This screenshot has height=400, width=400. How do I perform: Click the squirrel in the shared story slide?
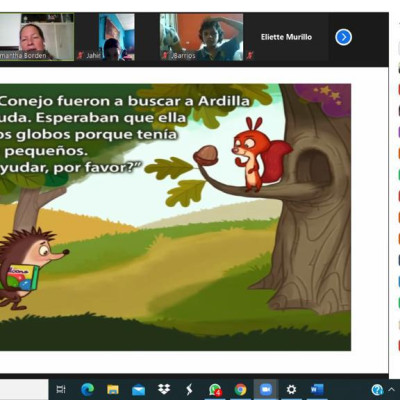[x=260, y=154]
